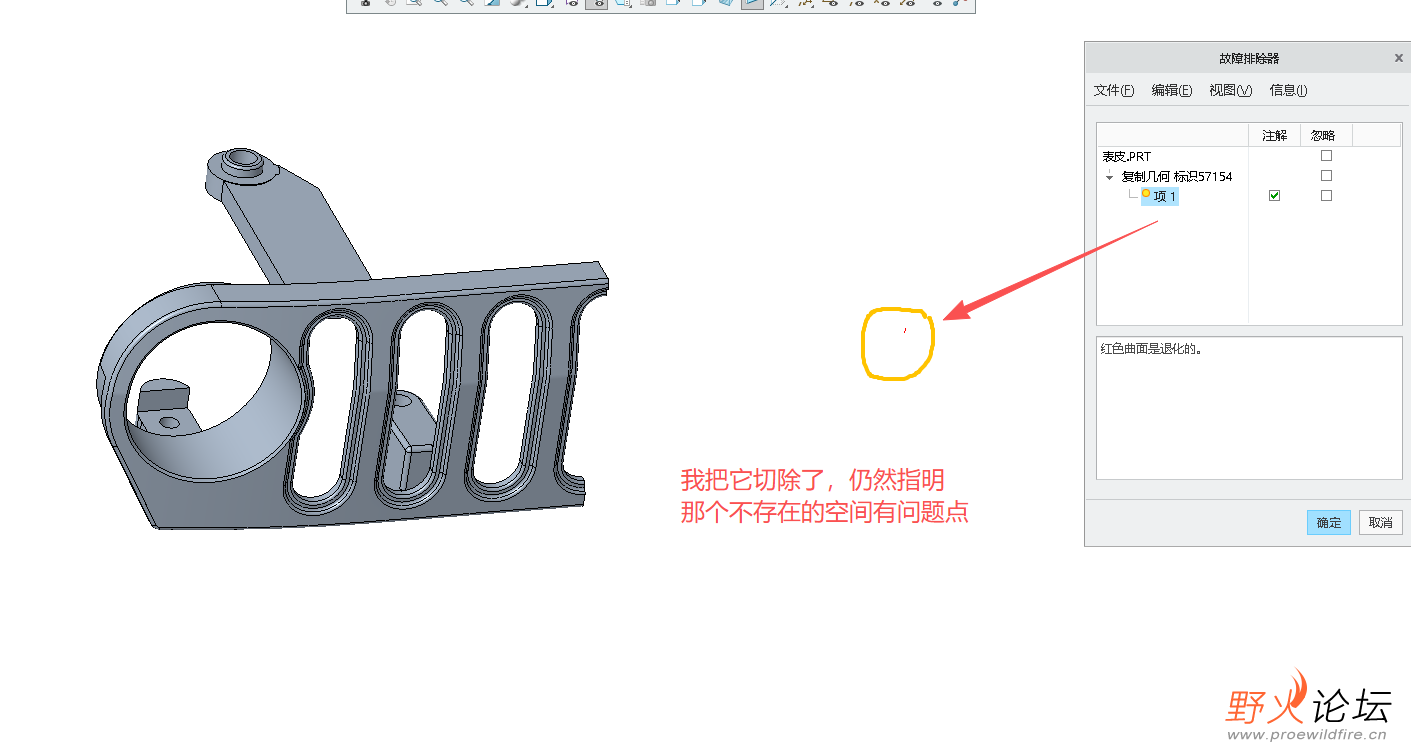Select the 项 1 tree item
Viewport: 1411px width, 751px height.
coord(1161,196)
